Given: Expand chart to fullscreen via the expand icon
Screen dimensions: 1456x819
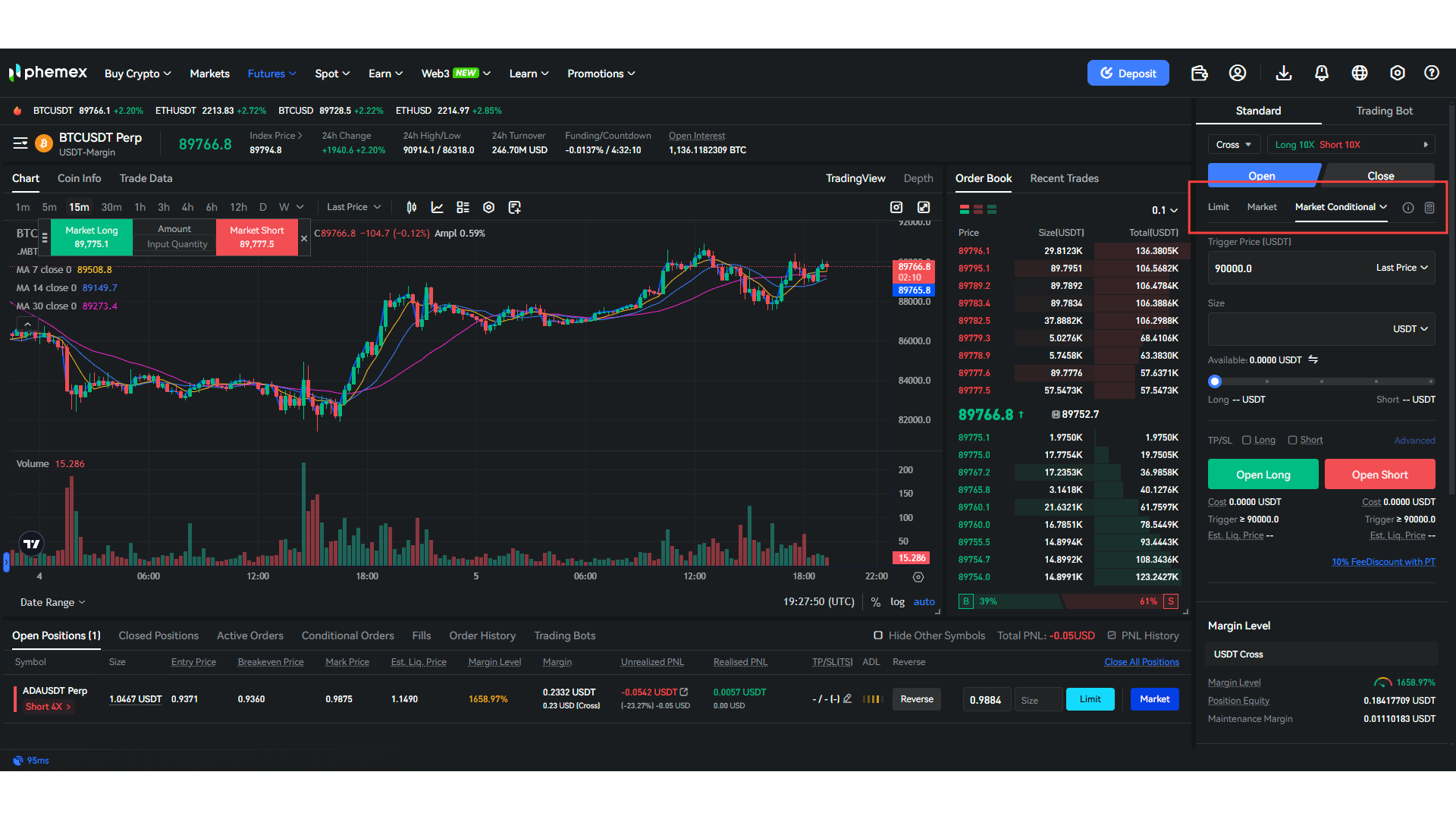Looking at the screenshot, I should coord(924,207).
